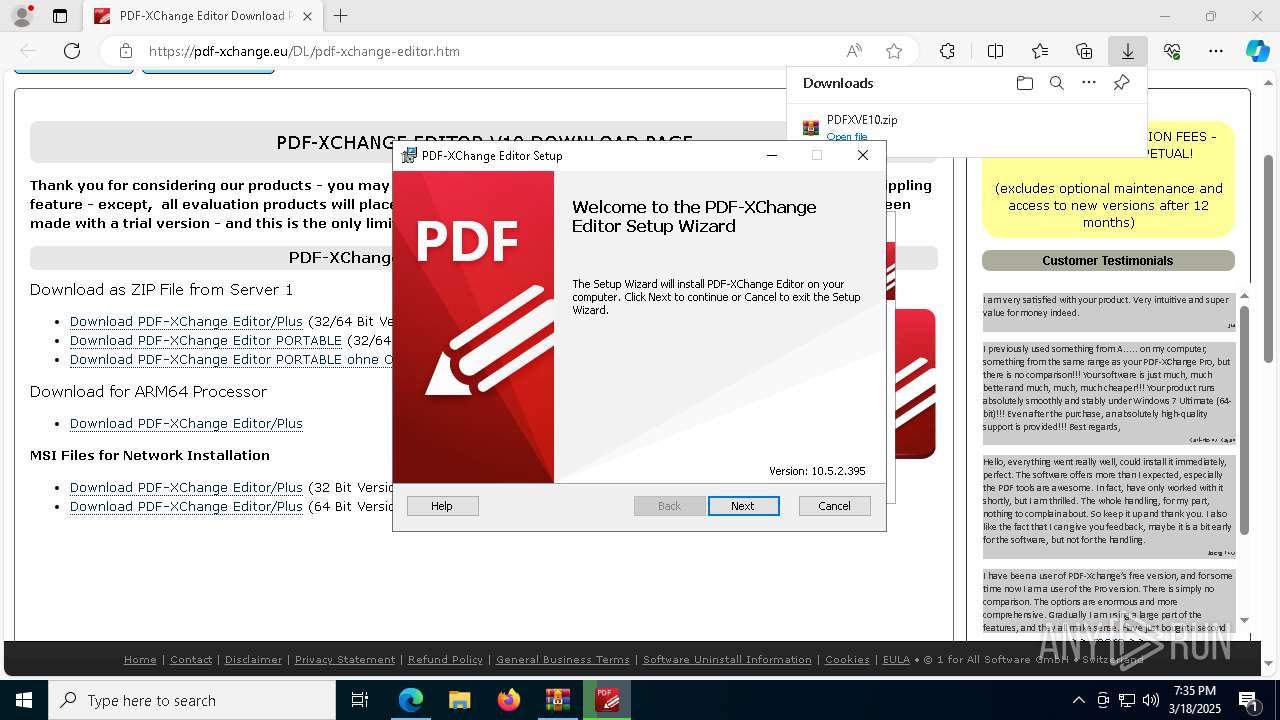
Task: Click 64 Bit MSI Download Editor/Plus link
Action: [186, 506]
